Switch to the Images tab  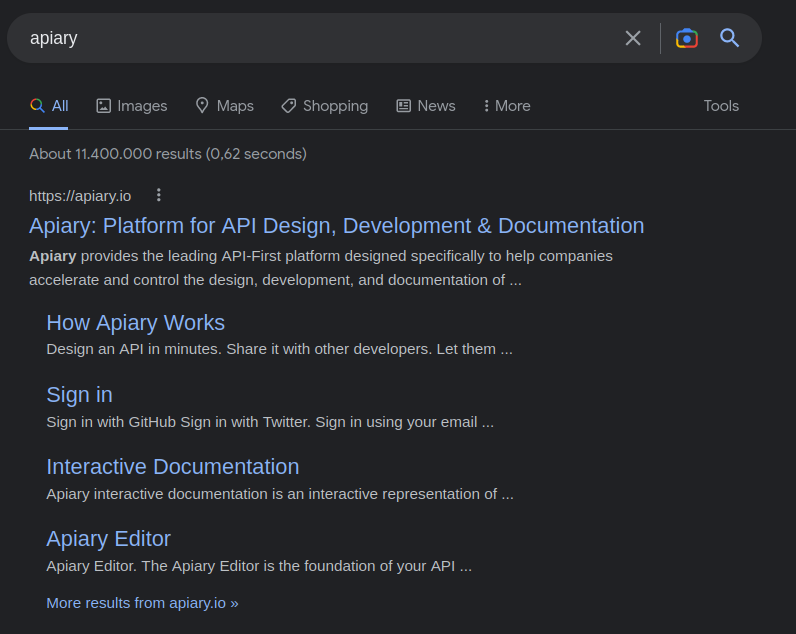pos(131,106)
